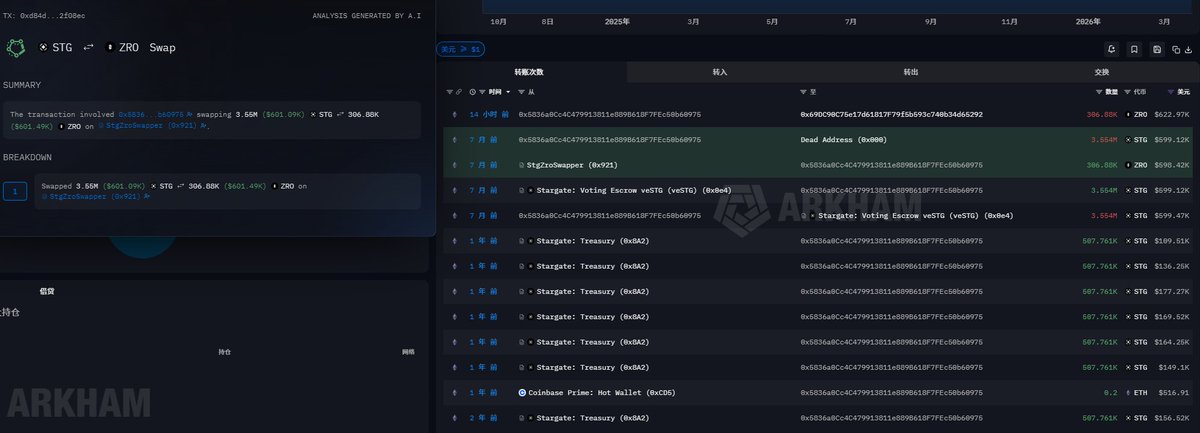Viewport: 1200px width, 433px height.
Task: Switch to the 转出 tab
Action: click(910, 72)
